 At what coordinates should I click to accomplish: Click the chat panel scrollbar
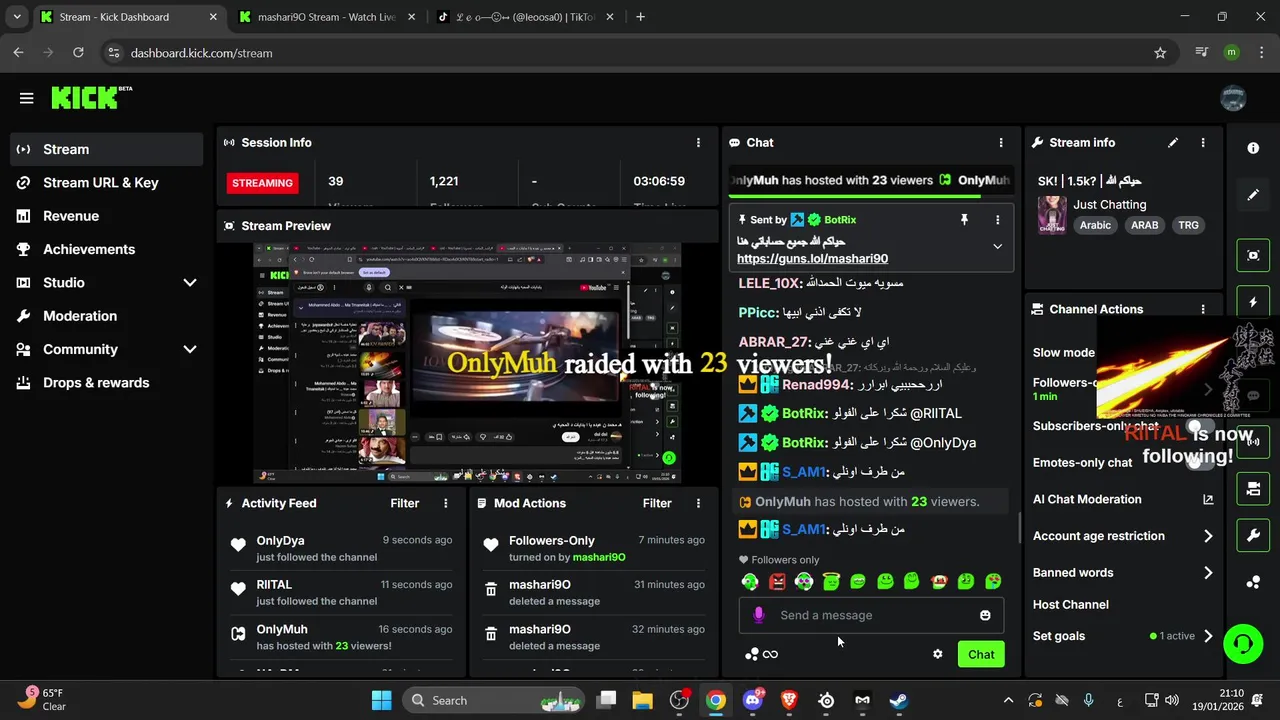tap(1019, 527)
